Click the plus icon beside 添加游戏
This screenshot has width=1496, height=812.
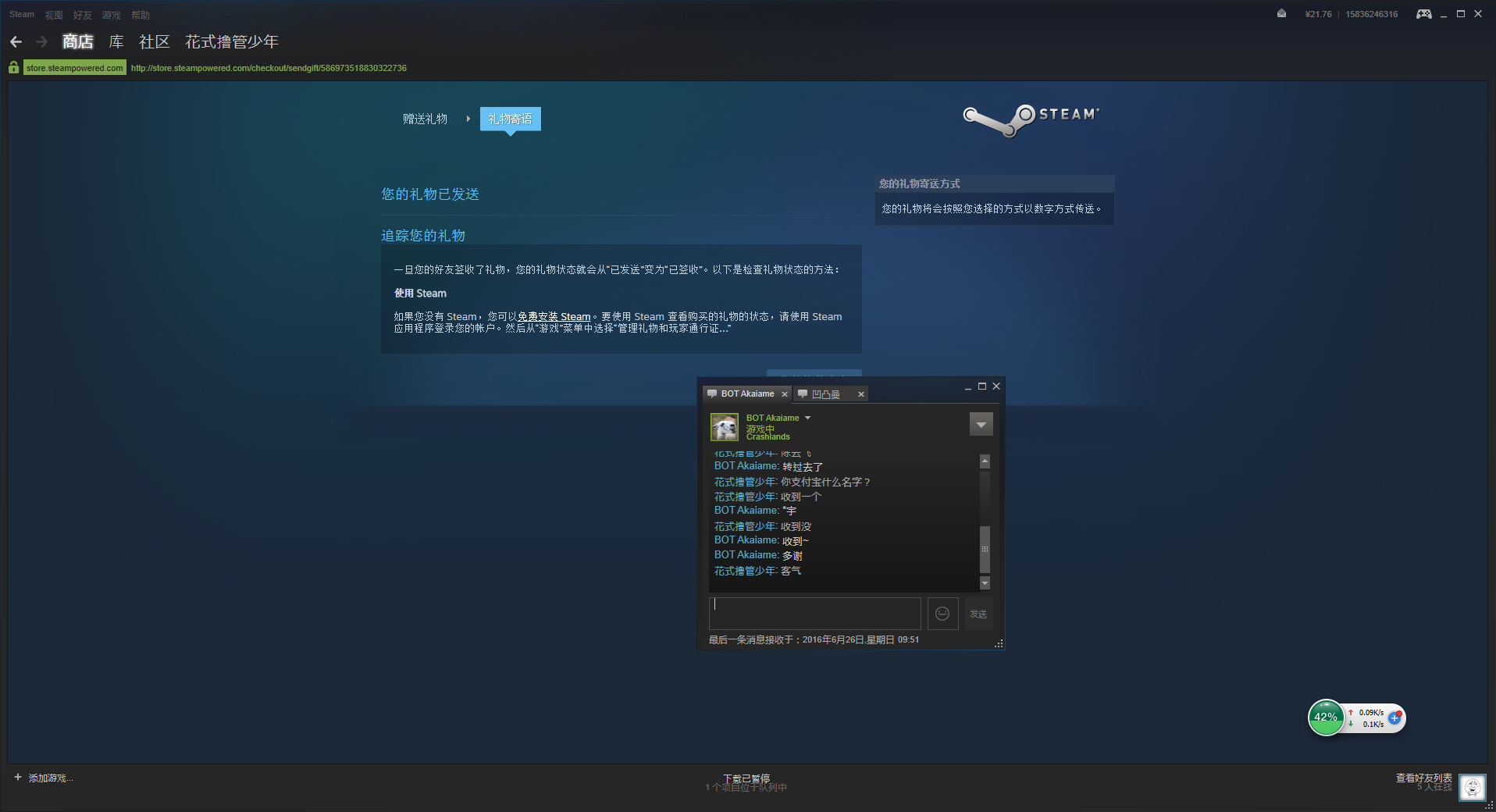click(x=18, y=777)
